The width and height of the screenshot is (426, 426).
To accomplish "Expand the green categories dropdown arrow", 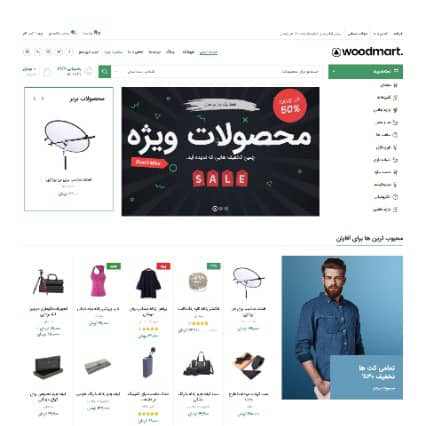I will click(334, 72).
